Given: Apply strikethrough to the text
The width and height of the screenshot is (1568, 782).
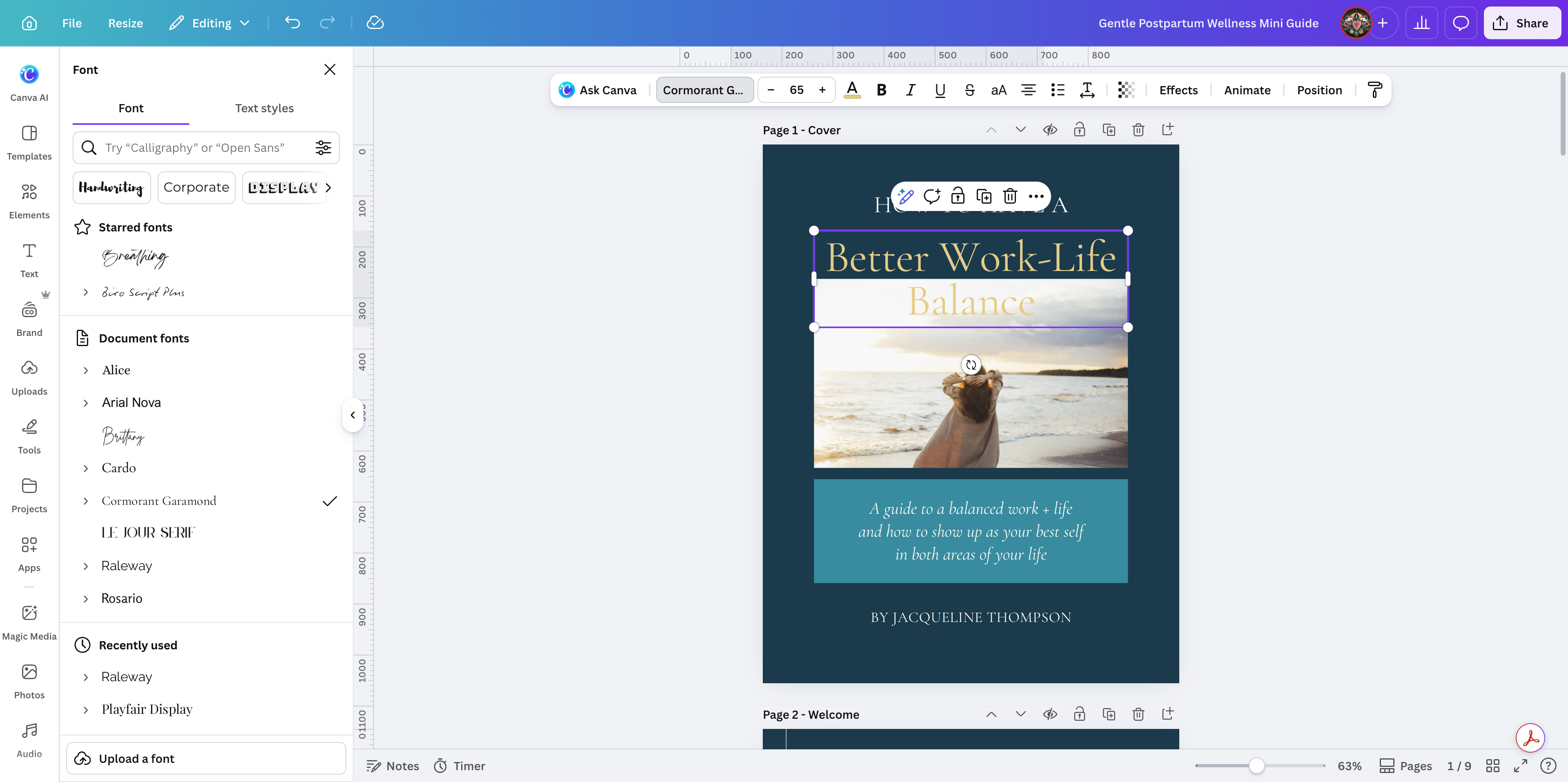Looking at the screenshot, I should click(970, 90).
